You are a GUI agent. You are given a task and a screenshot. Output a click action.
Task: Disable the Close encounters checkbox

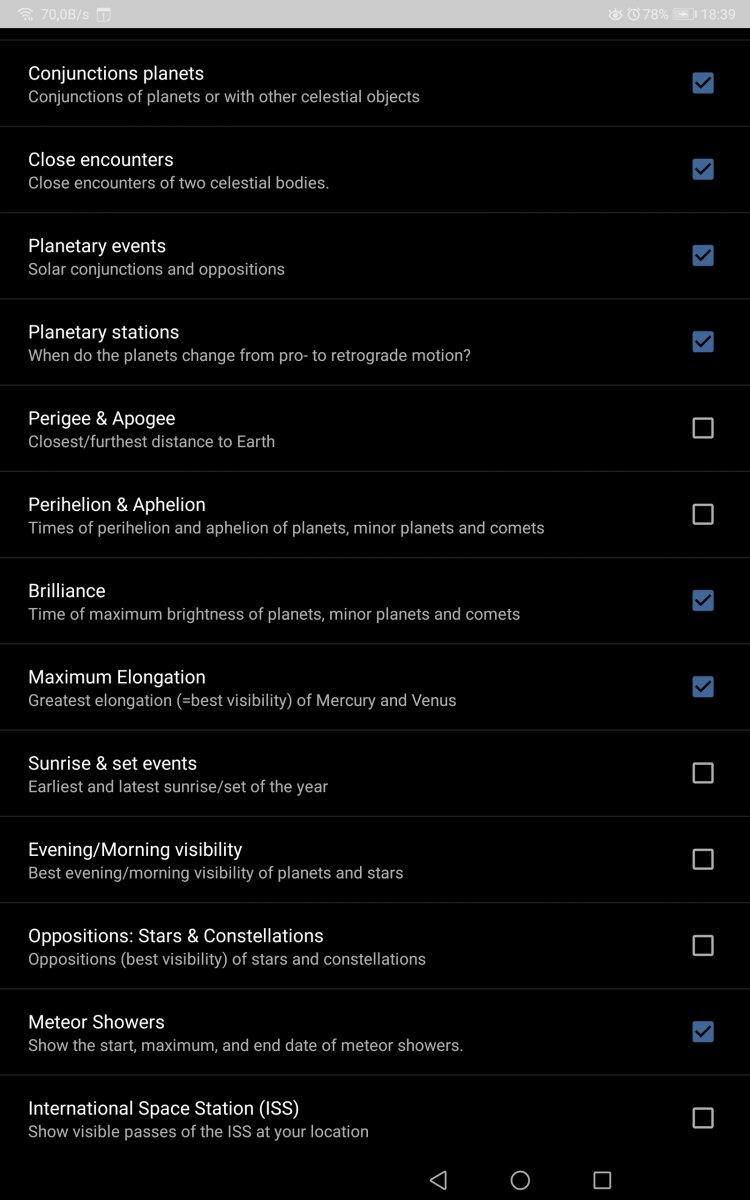[x=703, y=169]
